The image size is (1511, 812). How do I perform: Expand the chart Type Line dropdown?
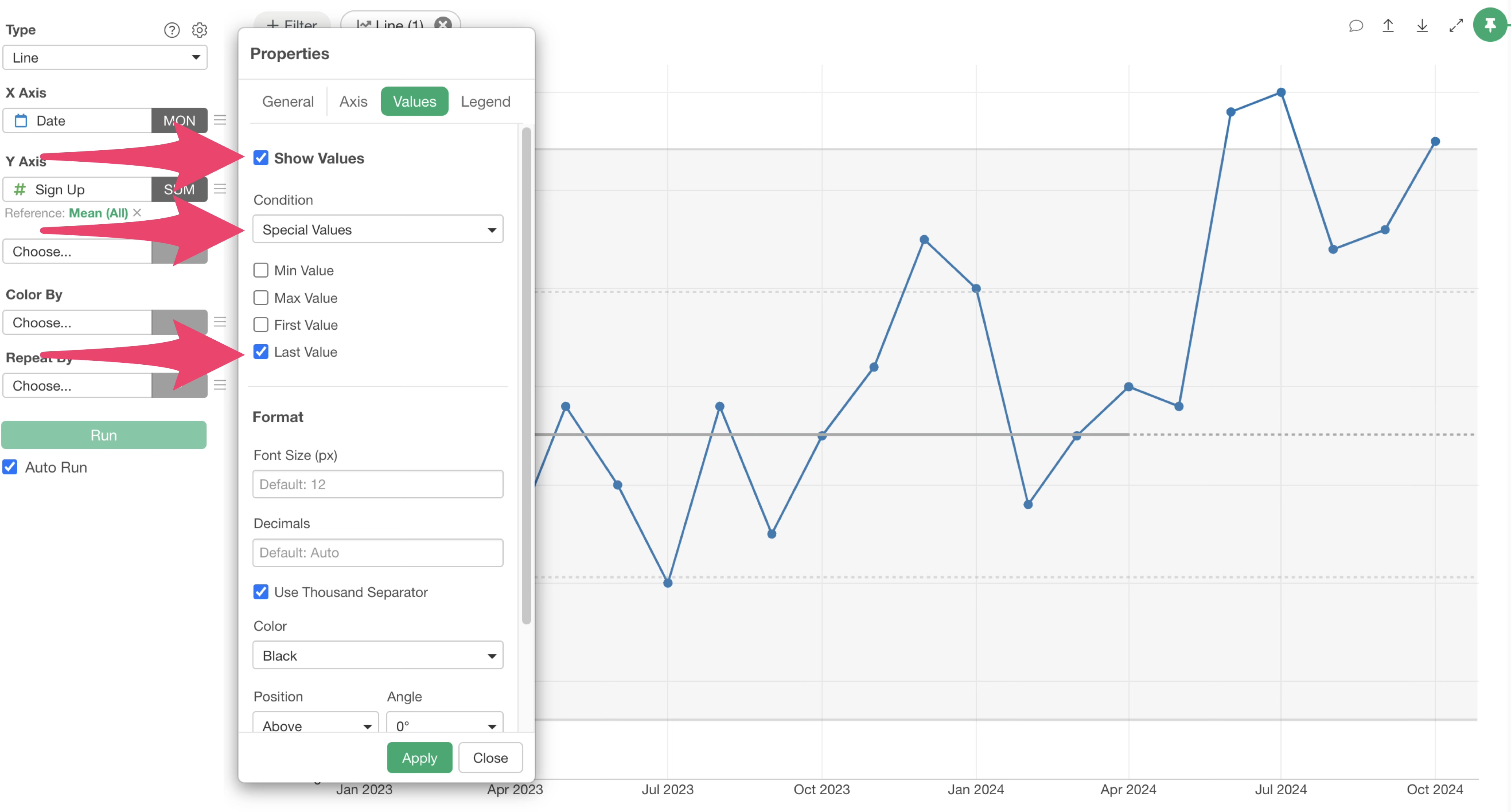[x=105, y=57]
